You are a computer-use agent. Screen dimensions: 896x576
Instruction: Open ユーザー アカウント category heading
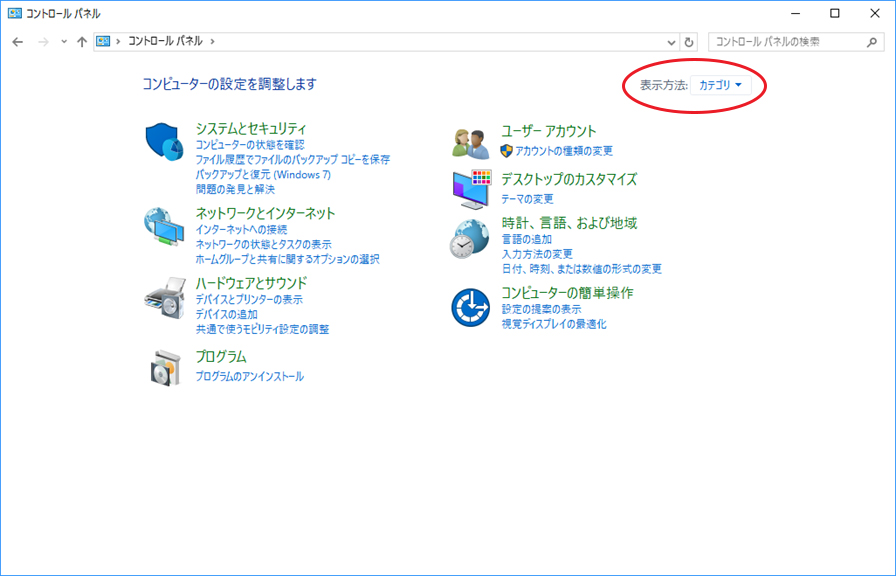click(549, 131)
